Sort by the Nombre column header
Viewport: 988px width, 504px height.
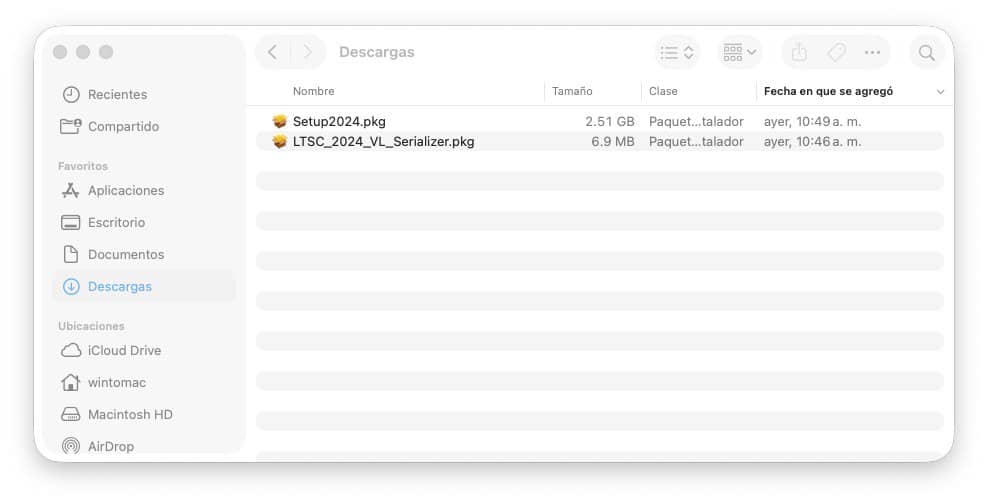[x=314, y=91]
